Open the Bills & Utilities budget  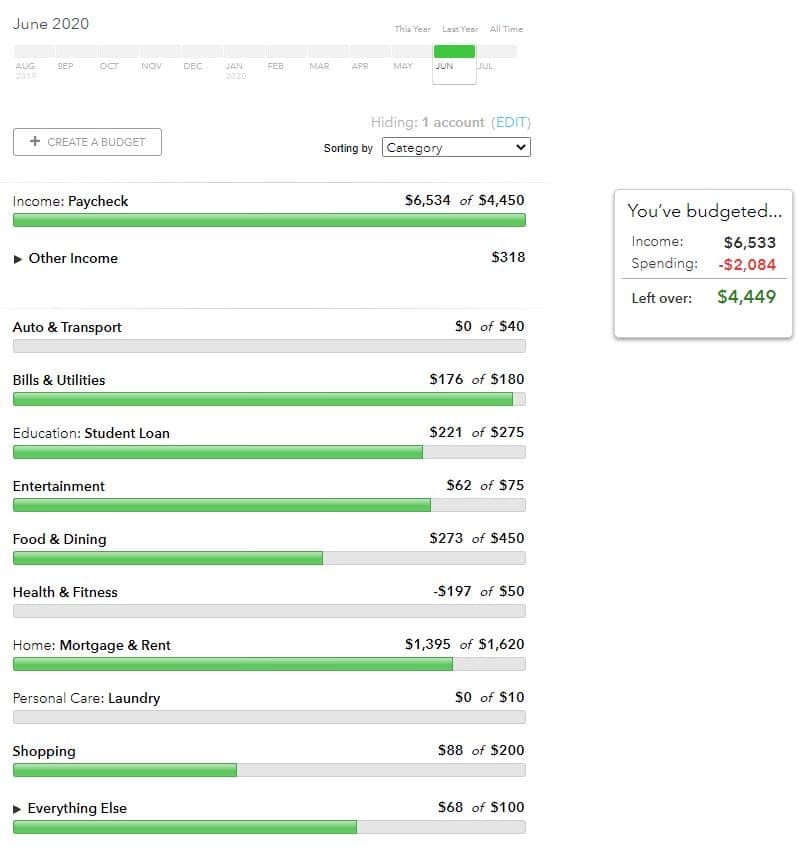[59, 381]
